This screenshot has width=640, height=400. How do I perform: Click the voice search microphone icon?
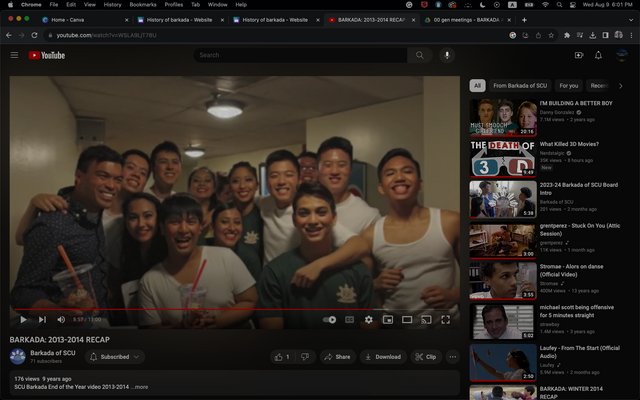pyautogui.click(x=446, y=55)
